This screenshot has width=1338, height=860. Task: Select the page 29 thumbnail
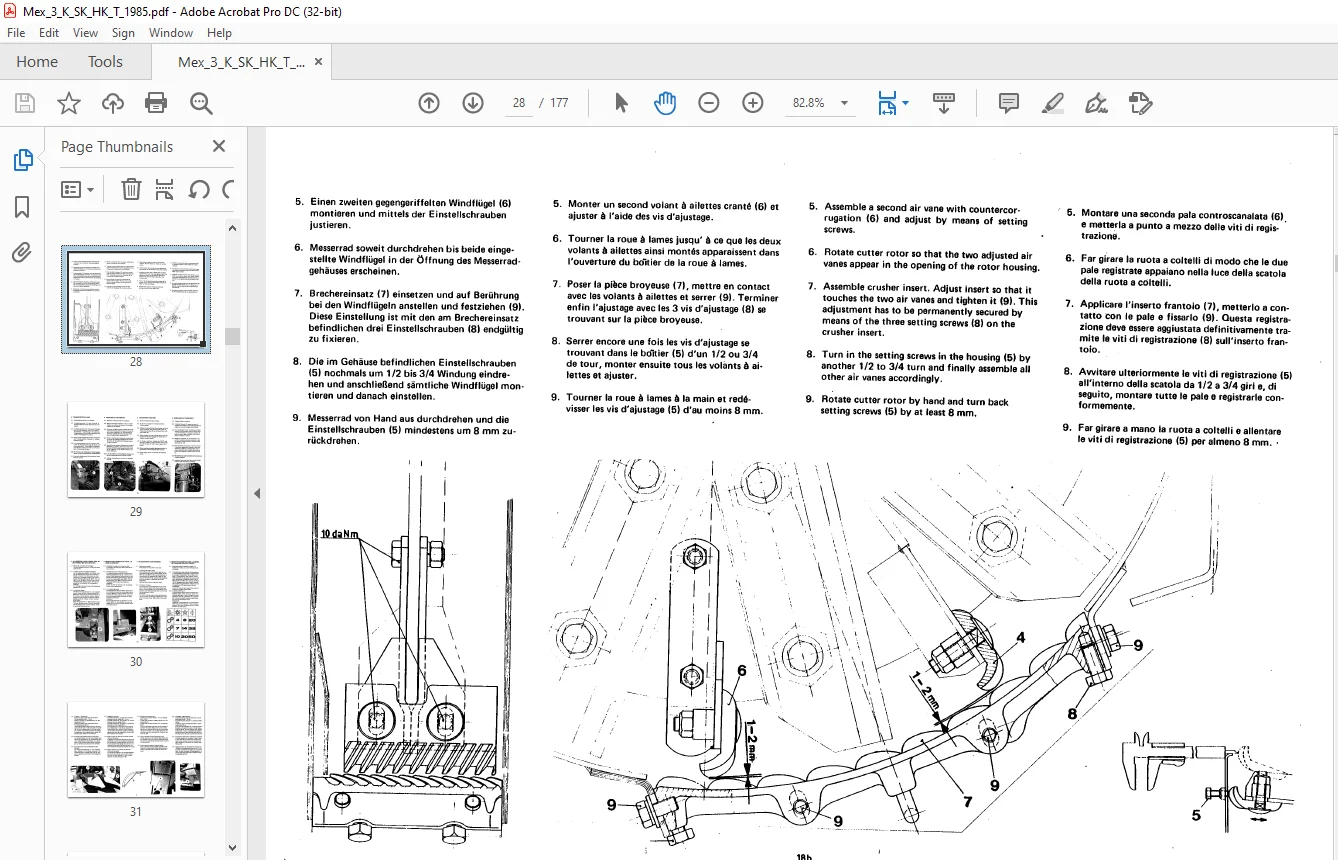point(136,450)
